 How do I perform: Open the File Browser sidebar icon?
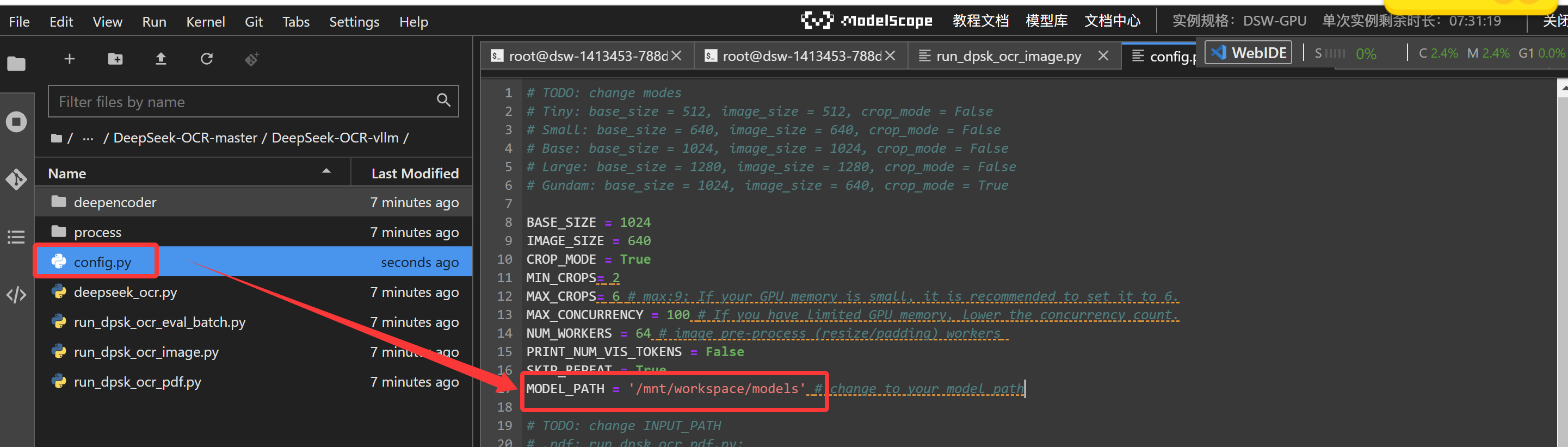pyautogui.click(x=16, y=63)
